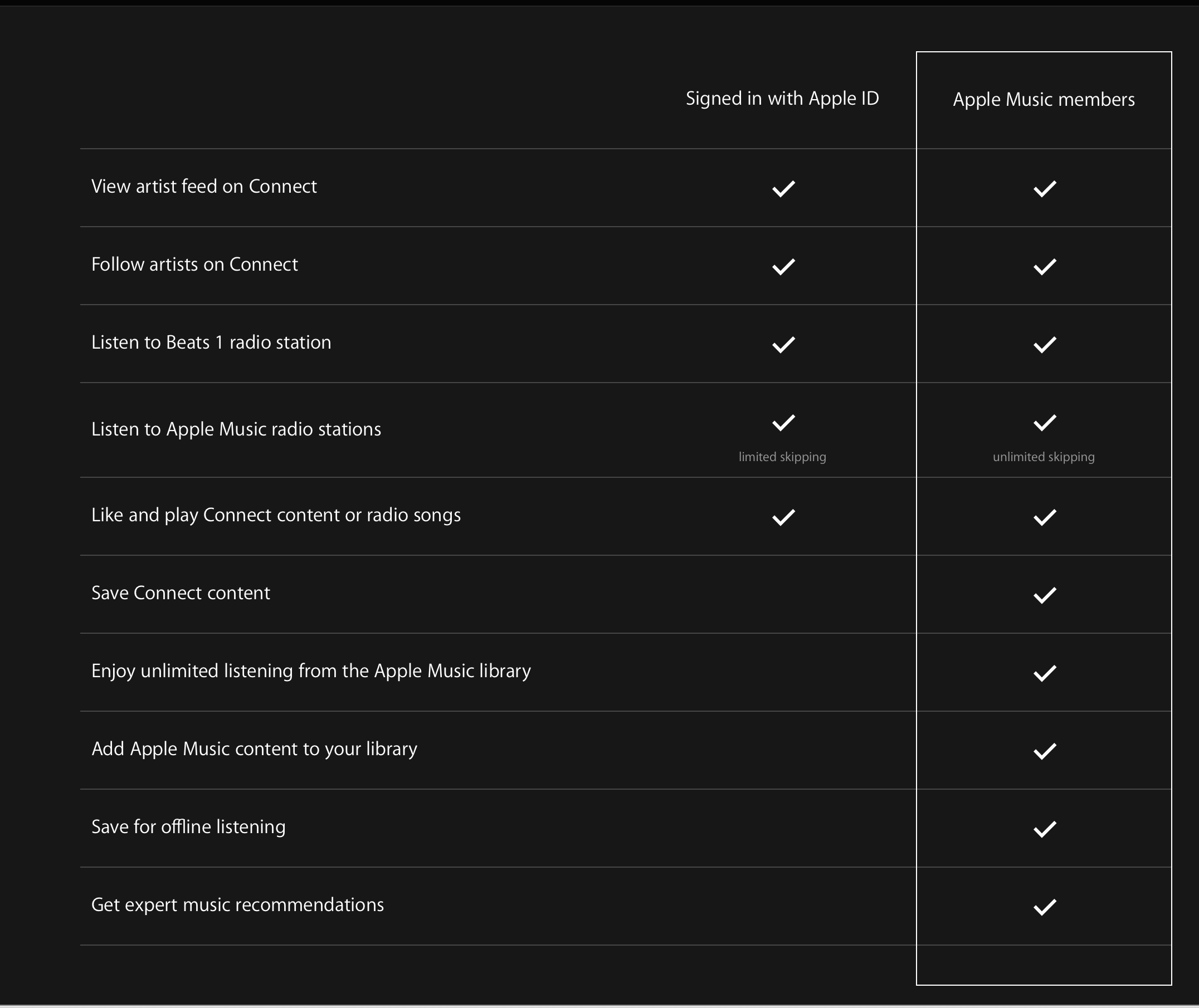Viewport: 1199px width, 1008px height.
Task: Click the 'limited skipping' note
Action: 782,457
